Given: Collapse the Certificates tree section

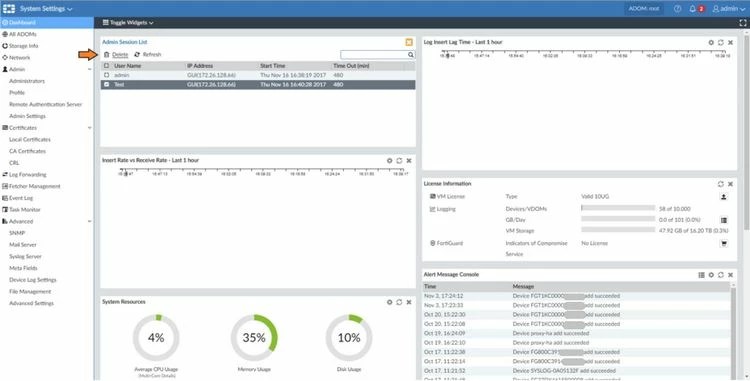Looking at the screenshot, I should 89,128.
